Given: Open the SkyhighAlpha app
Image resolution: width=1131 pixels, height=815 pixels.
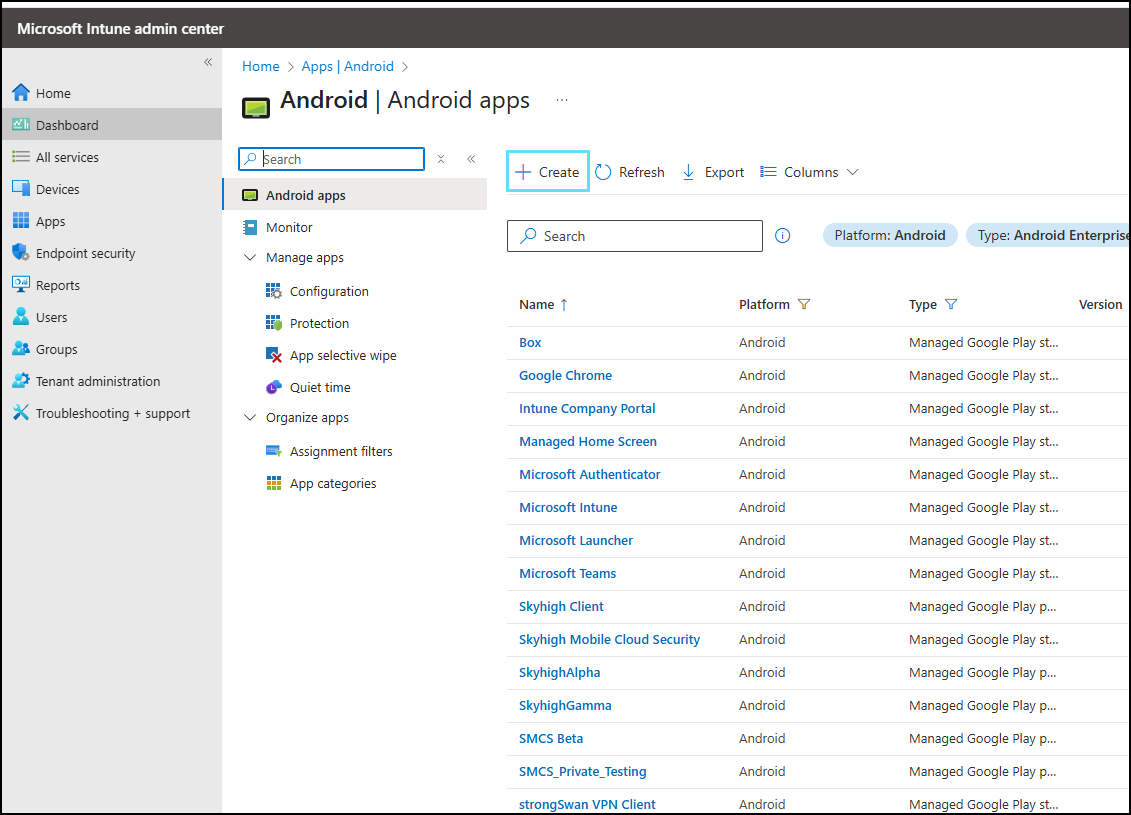Looking at the screenshot, I should [x=560, y=673].
